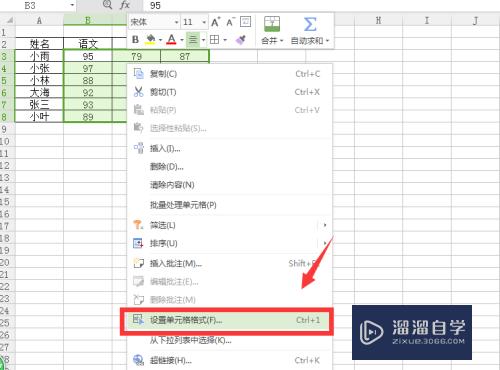Click the merge cells icon
The height and width of the screenshot is (370, 500).
coord(272,24)
